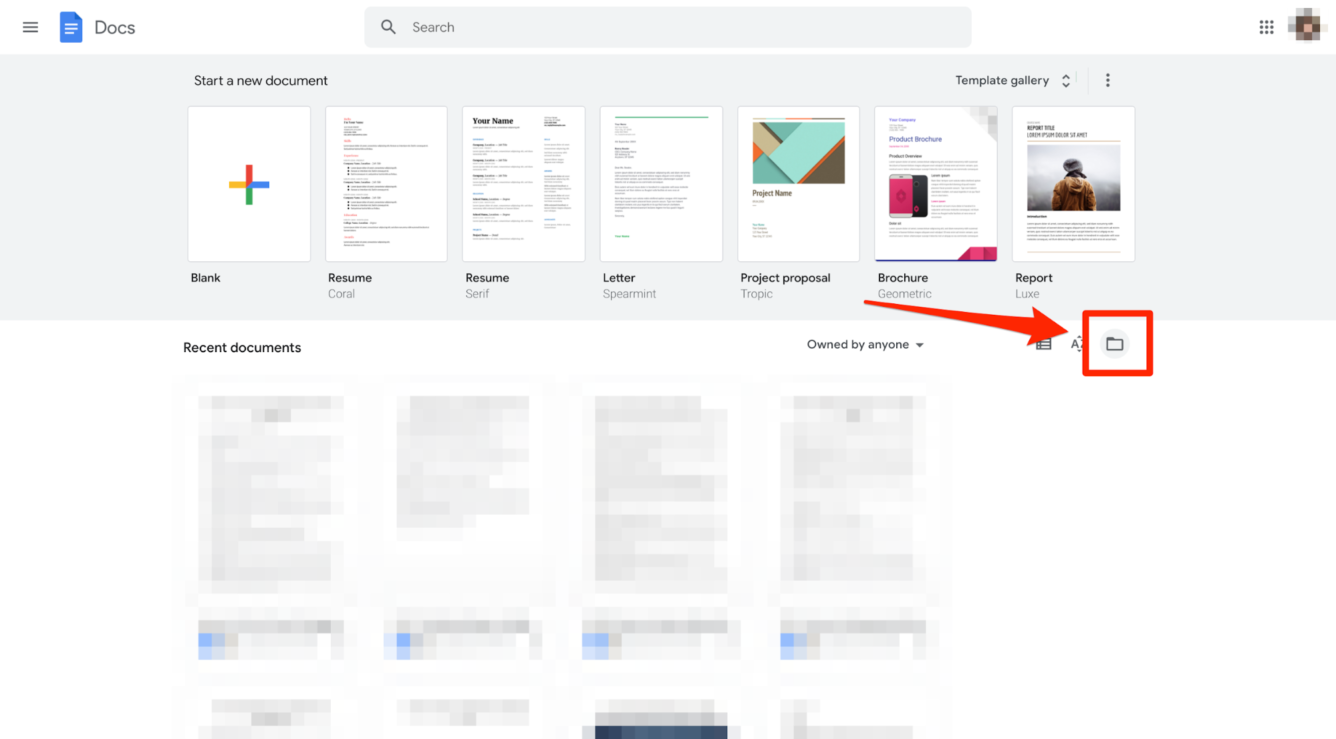
Task: Click the search magnifier icon
Action: (389, 27)
